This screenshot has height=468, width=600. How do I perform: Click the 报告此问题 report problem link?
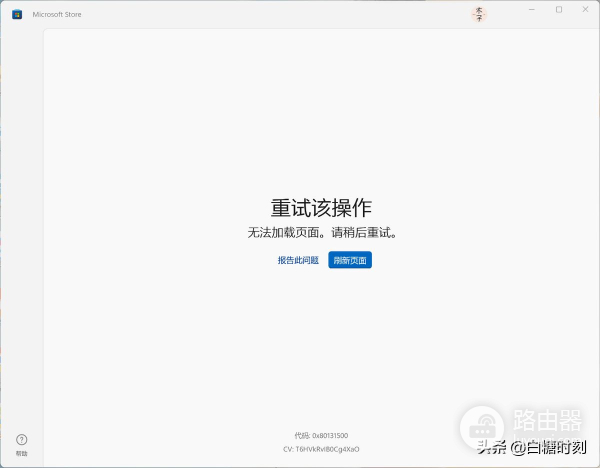[298, 260]
